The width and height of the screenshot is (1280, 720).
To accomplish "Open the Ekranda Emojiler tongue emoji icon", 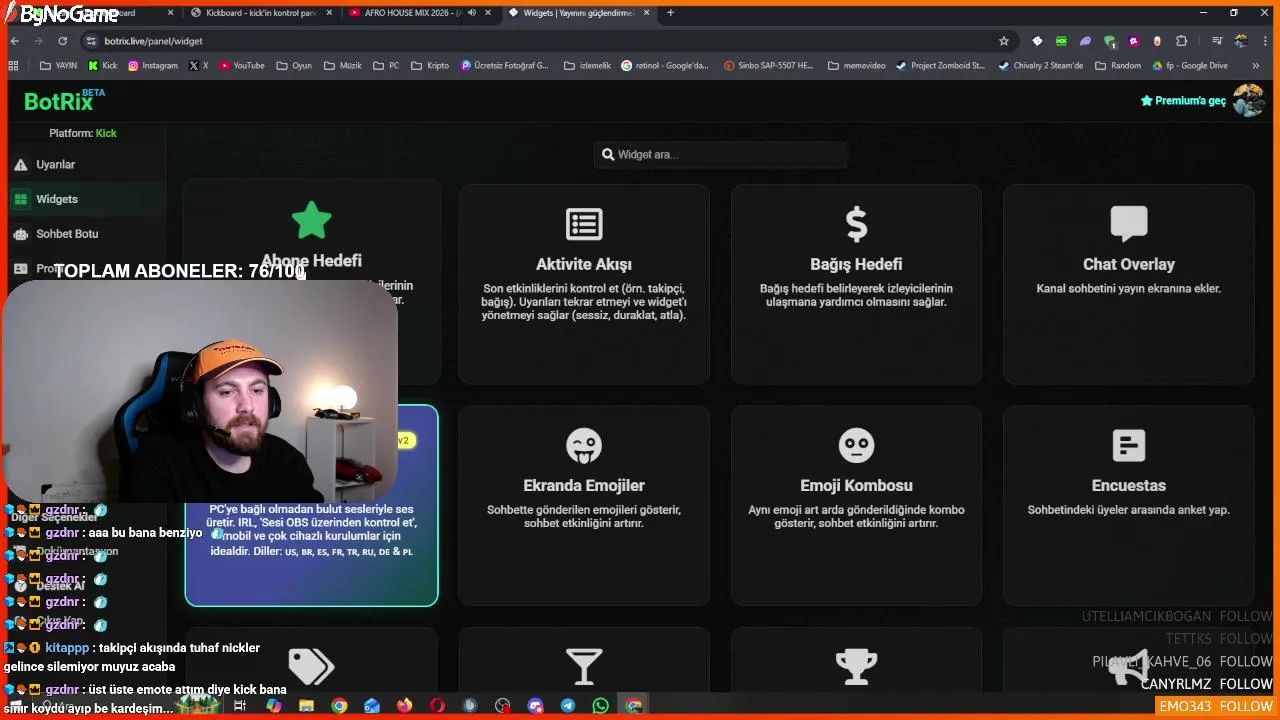I will click(584, 446).
